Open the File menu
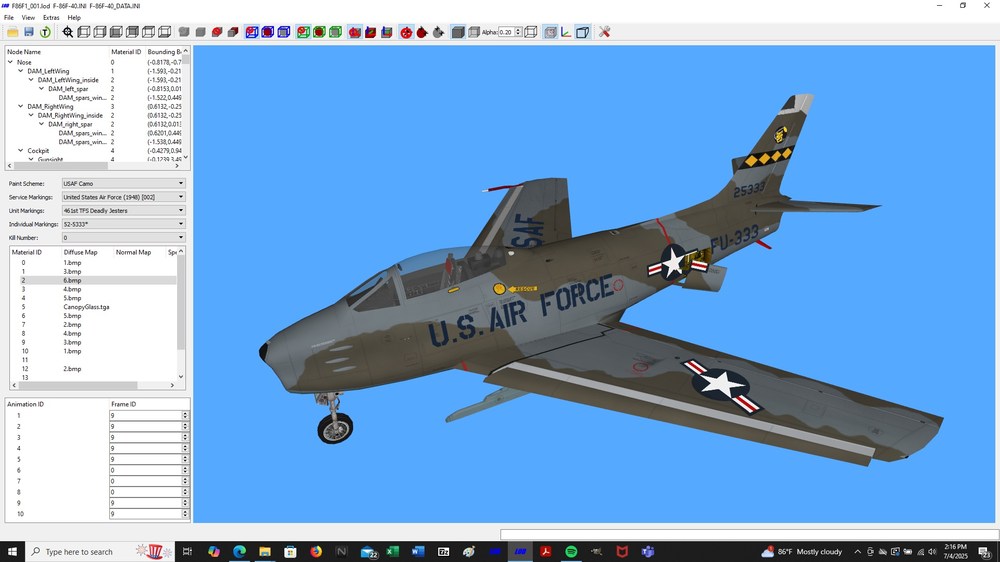The height and width of the screenshot is (562, 1000). (x=9, y=18)
